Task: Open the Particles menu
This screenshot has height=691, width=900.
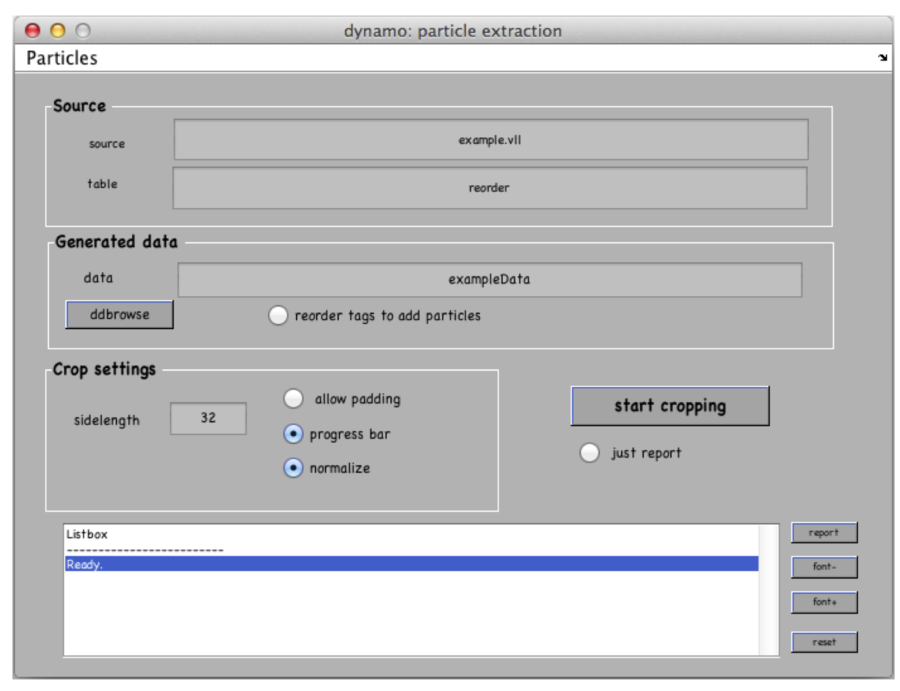Action: pos(62,58)
